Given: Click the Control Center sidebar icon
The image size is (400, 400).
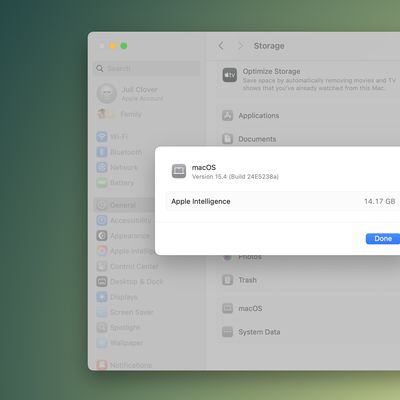Looking at the screenshot, I should [102, 266].
